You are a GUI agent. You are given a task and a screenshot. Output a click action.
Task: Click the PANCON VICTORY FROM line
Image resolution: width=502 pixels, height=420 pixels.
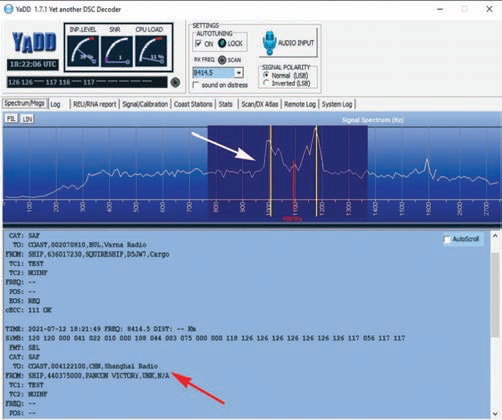[x=87, y=375]
